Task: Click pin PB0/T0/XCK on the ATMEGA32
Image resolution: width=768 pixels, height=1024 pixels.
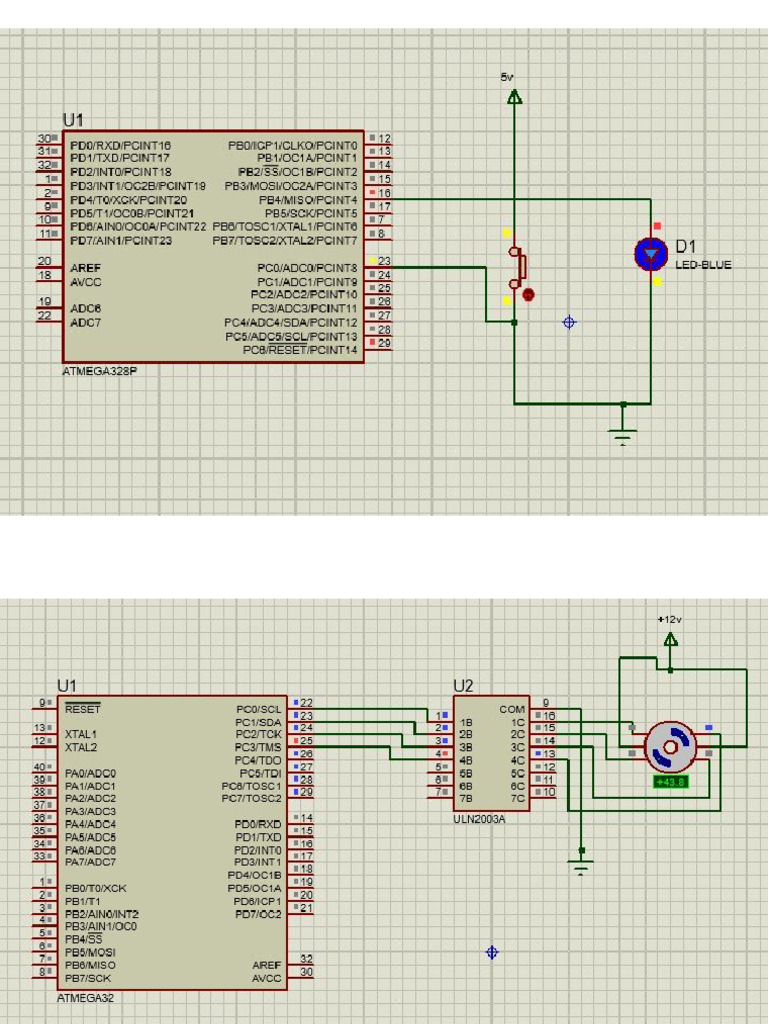Action: pos(95,888)
